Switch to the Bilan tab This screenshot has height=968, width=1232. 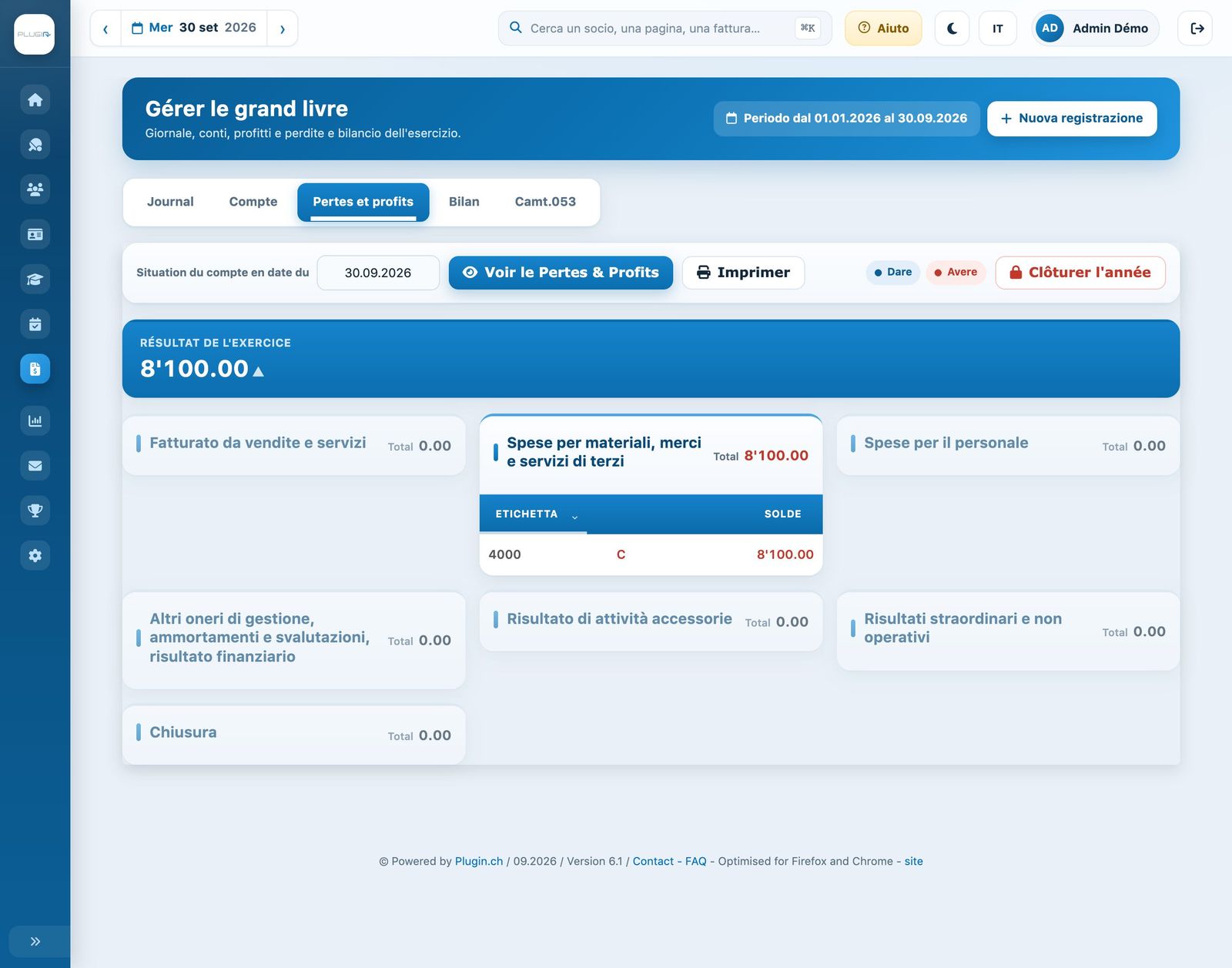pyautogui.click(x=464, y=202)
